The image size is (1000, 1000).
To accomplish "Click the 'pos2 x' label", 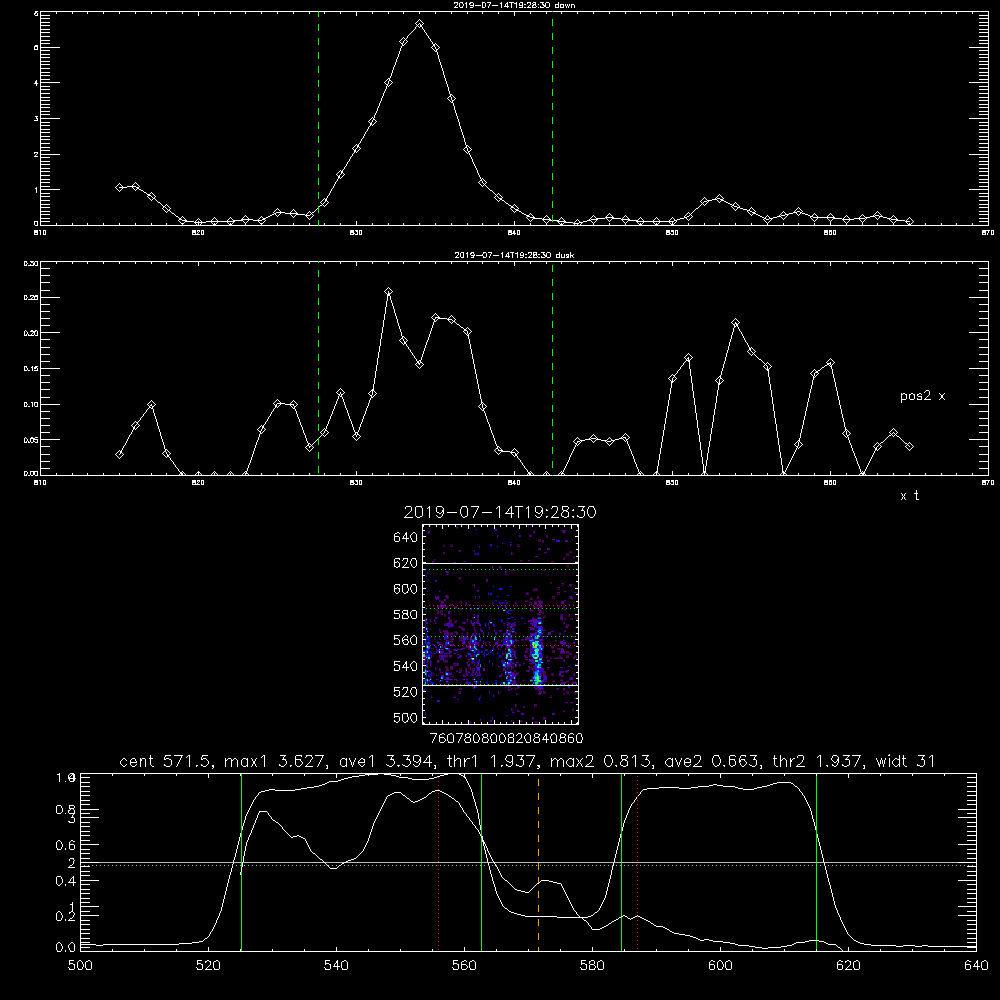I will [922, 396].
